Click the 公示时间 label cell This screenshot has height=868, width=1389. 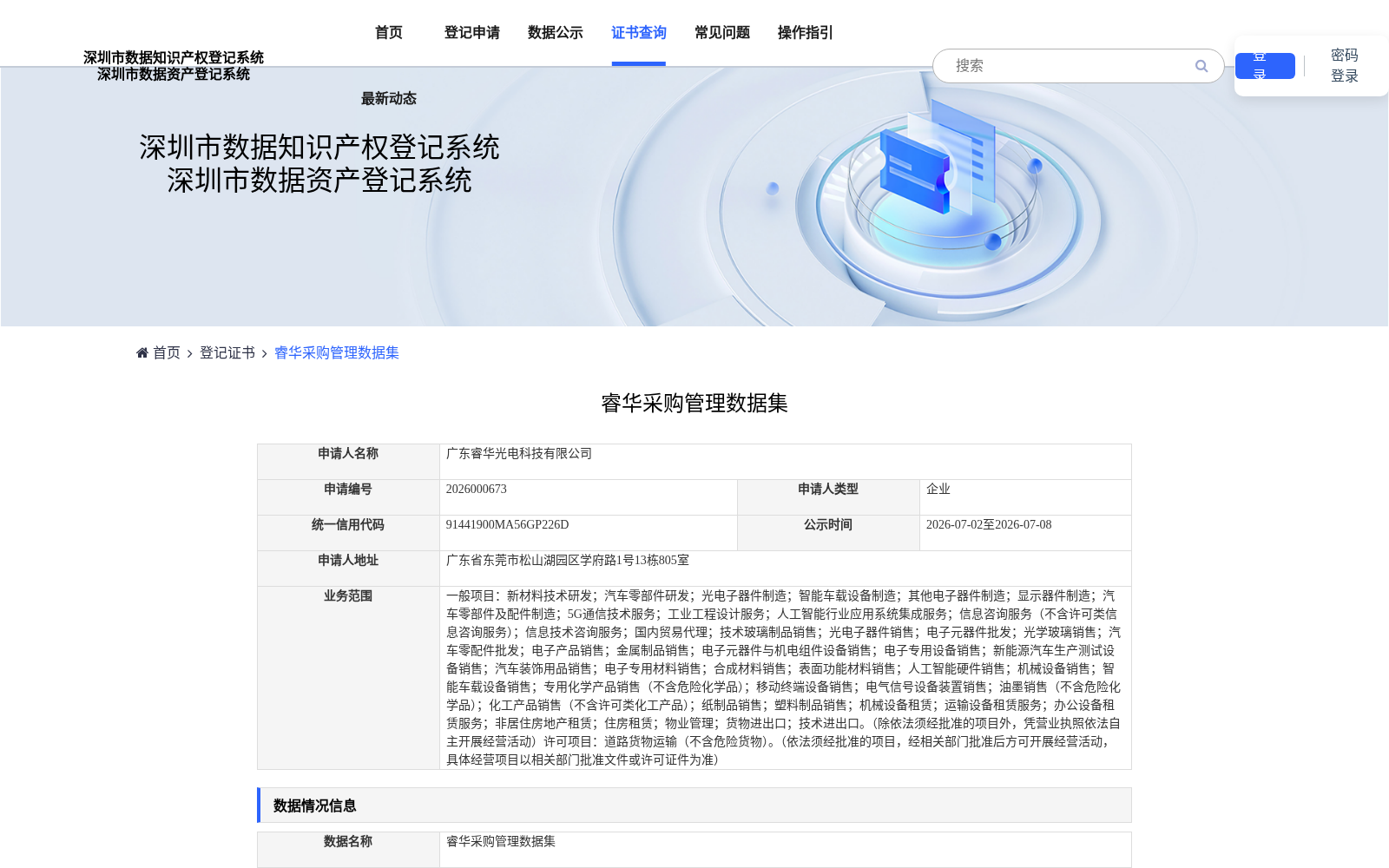tap(828, 533)
